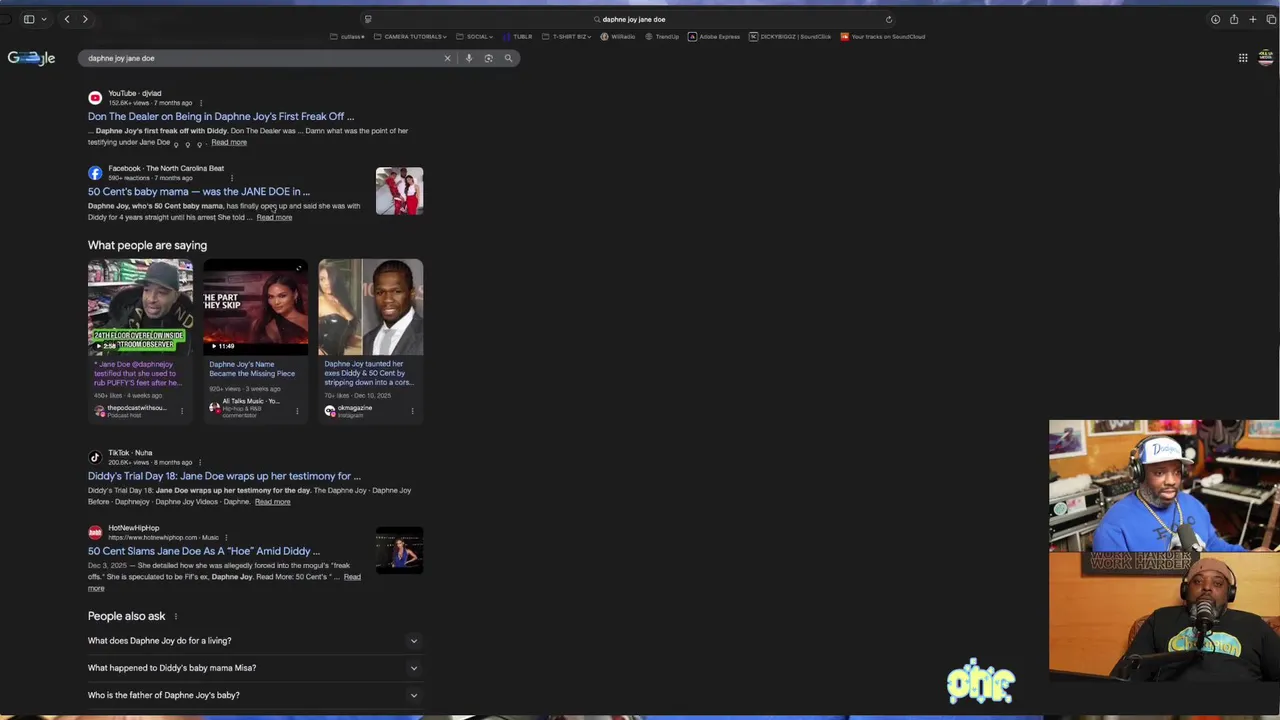Open the TikTok favicon on Nuha result
Image resolution: width=1280 pixels, height=720 pixels.
coord(95,458)
